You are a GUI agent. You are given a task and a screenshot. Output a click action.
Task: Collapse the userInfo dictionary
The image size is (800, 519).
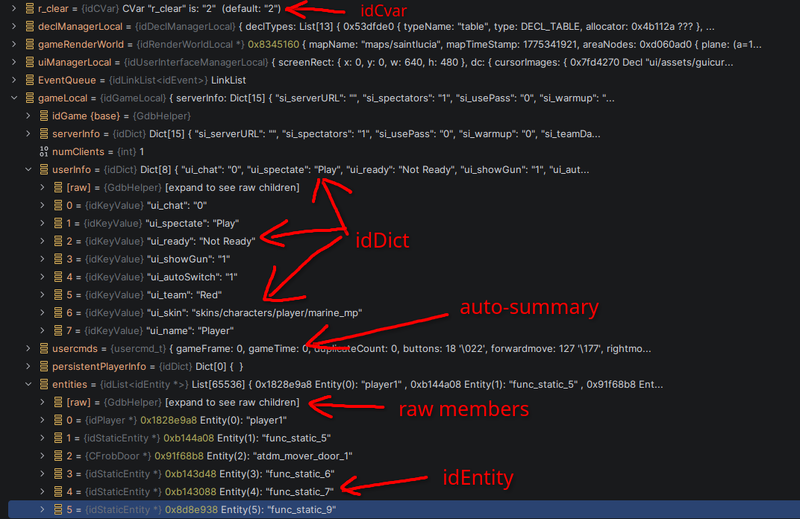(x=29, y=169)
